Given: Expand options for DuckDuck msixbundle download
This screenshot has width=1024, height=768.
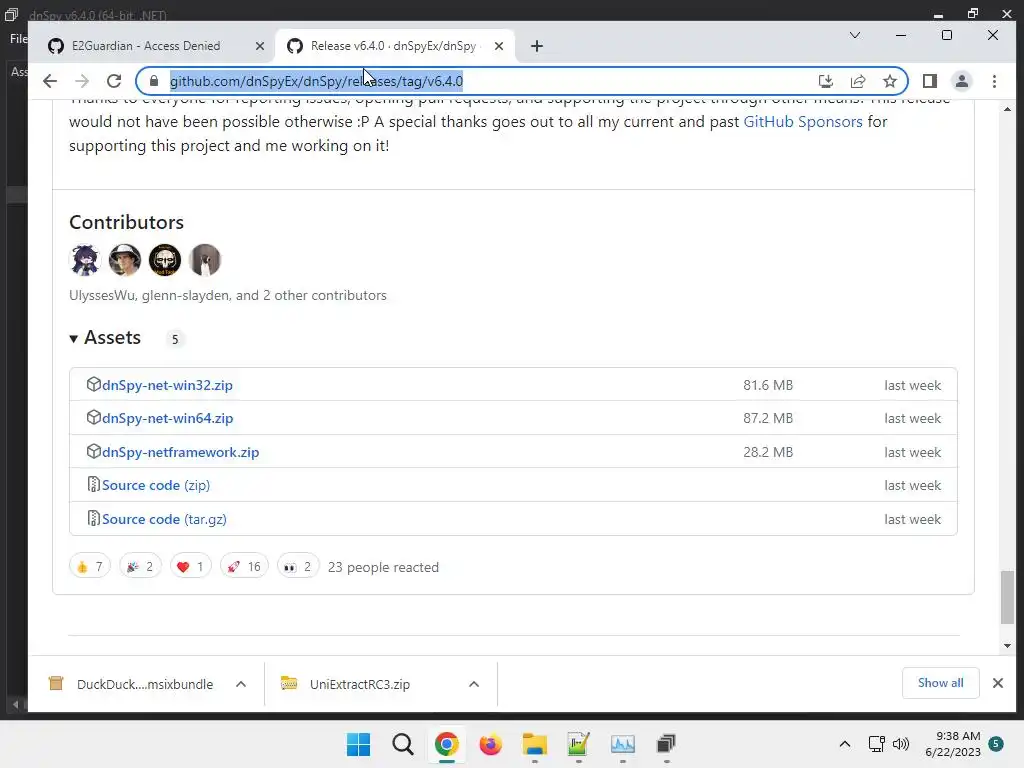Looking at the screenshot, I should pos(241,684).
